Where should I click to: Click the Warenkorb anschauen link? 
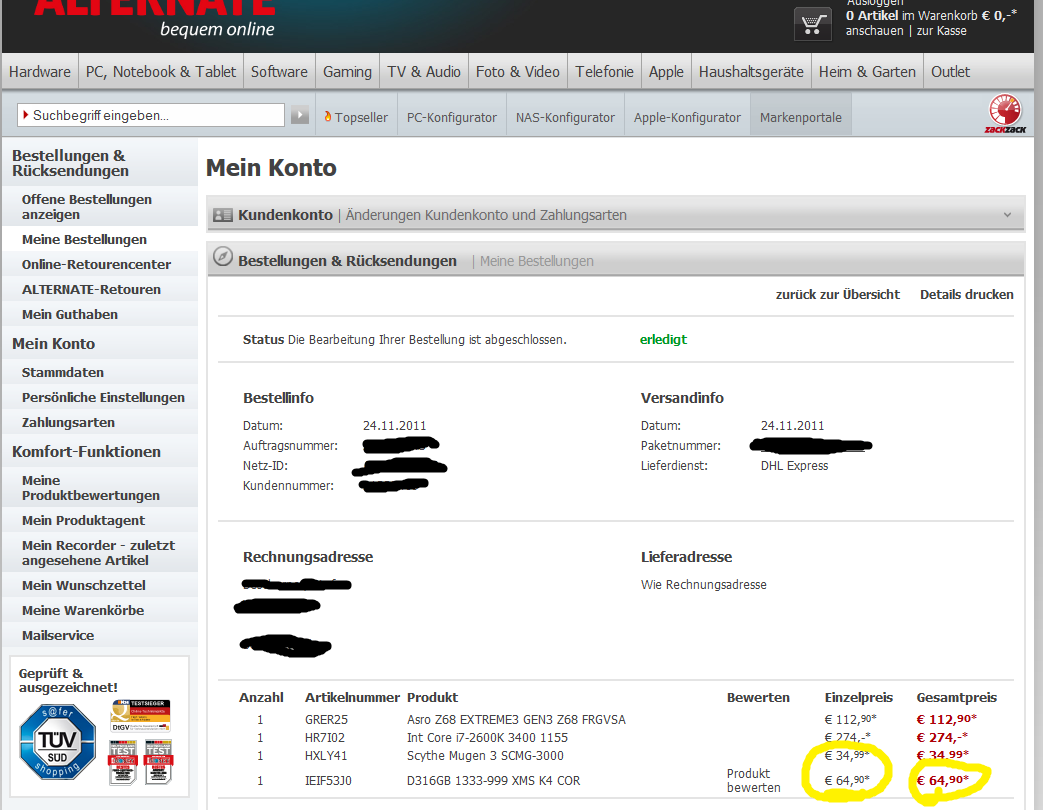pyautogui.click(x=874, y=31)
